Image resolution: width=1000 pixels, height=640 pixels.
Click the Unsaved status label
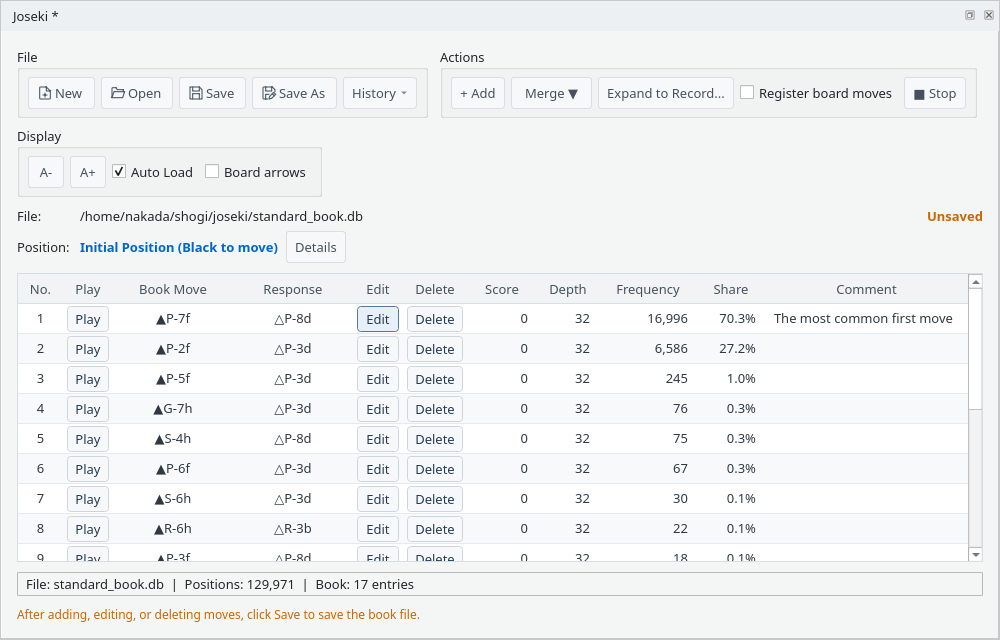tap(954, 217)
